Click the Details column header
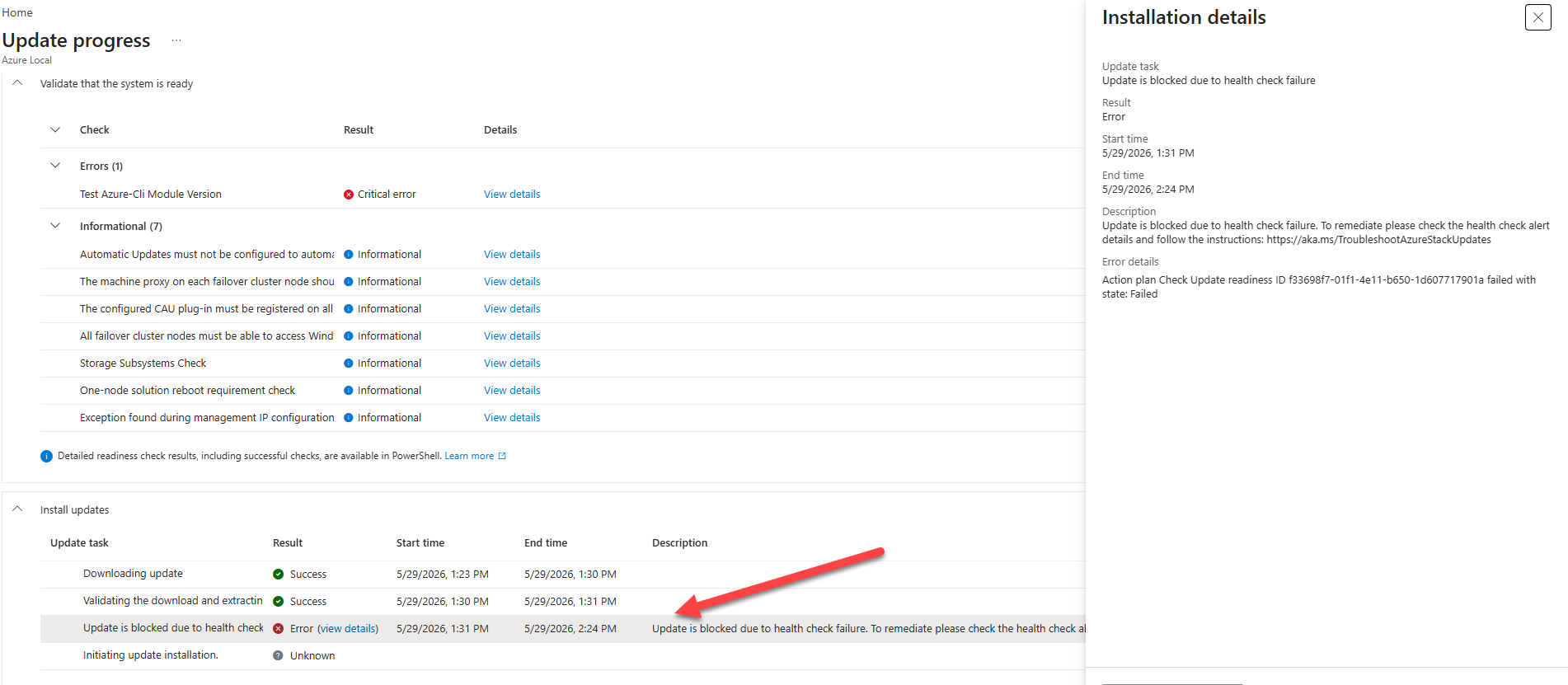1568x685 pixels. [x=500, y=130]
